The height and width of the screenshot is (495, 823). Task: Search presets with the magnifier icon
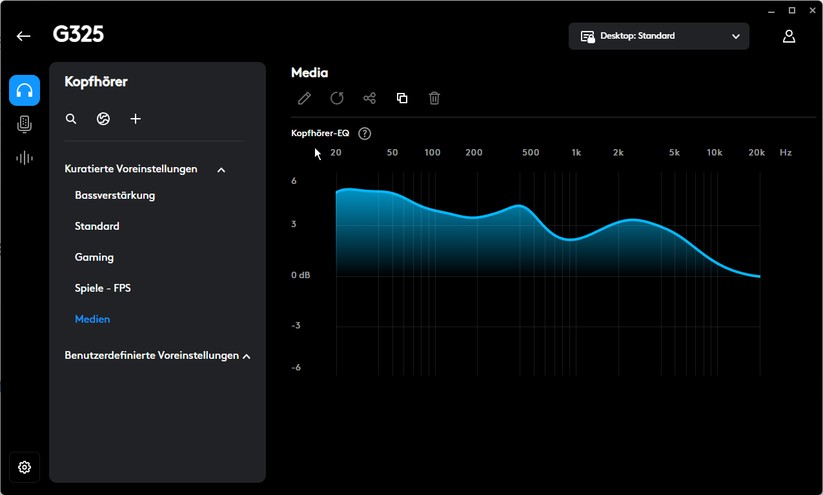coord(71,119)
